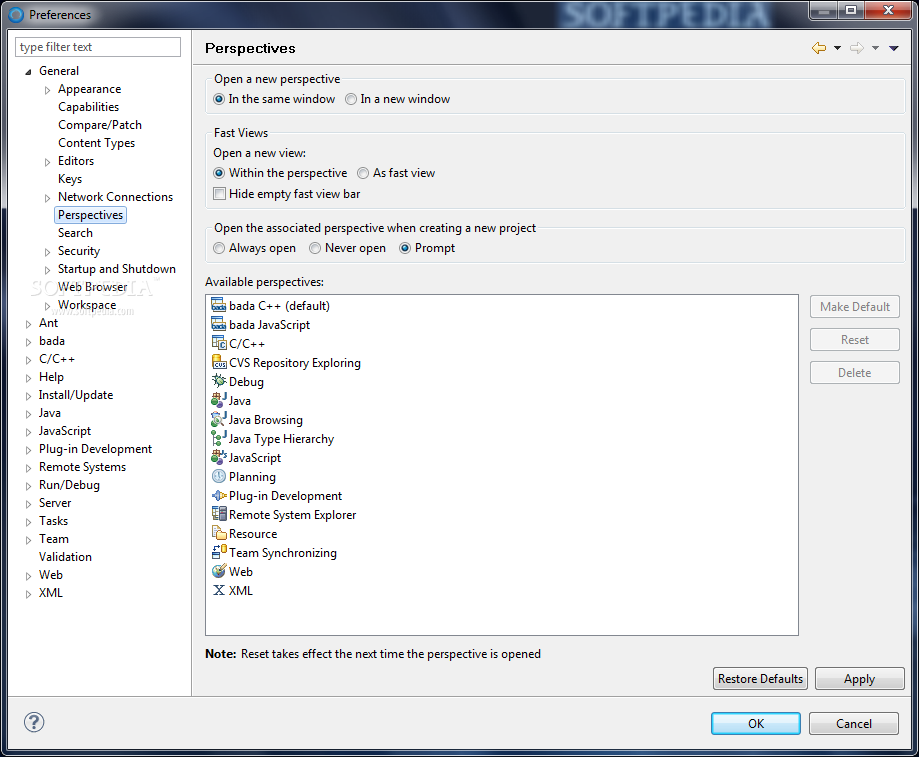
Task: Click the Web perspective globe icon
Action: (219, 571)
